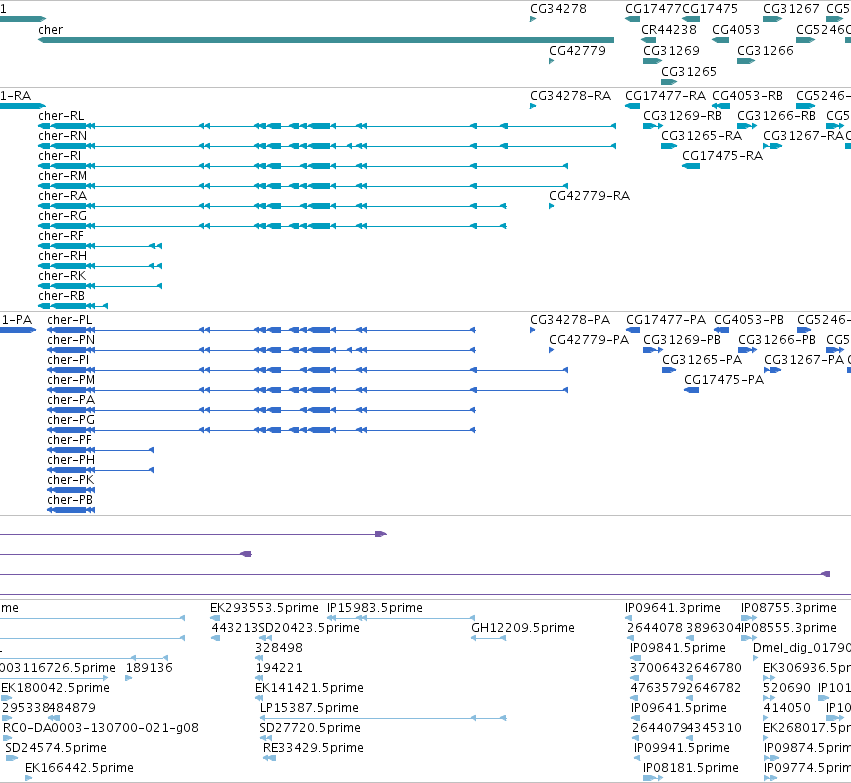
Task: Open the GH12209.5prime EST label
Action: pyautogui.click(x=523, y=628)
